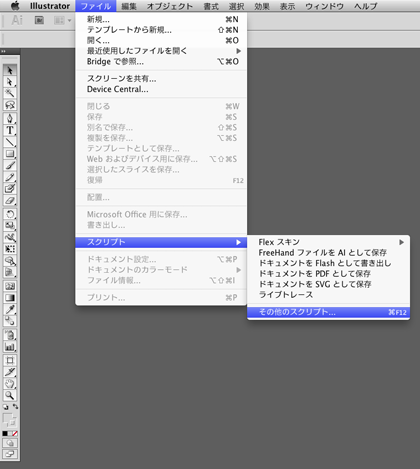Apply None (red slash) swatch
This screenshot has width=420, height=469.
point(15,434)
